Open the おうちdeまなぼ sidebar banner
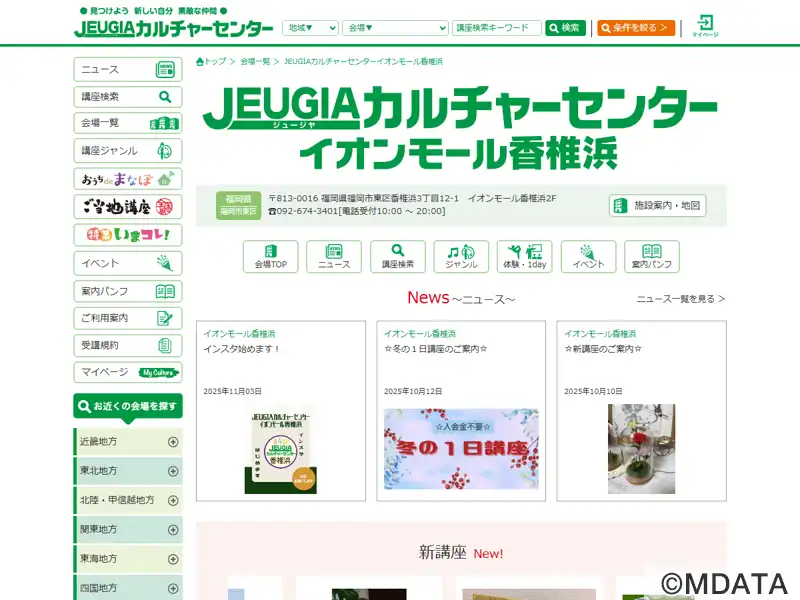The width and height of the screenshot is (800, 600). [x=128, y=179]
